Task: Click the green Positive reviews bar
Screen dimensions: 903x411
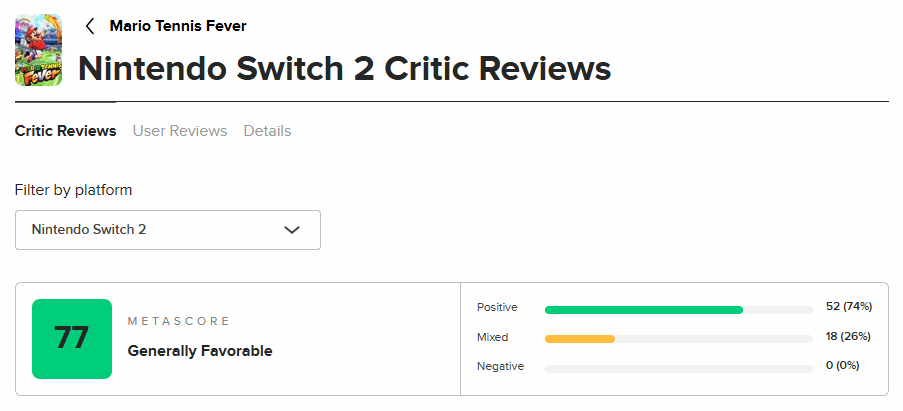Action: click(643, 310)
